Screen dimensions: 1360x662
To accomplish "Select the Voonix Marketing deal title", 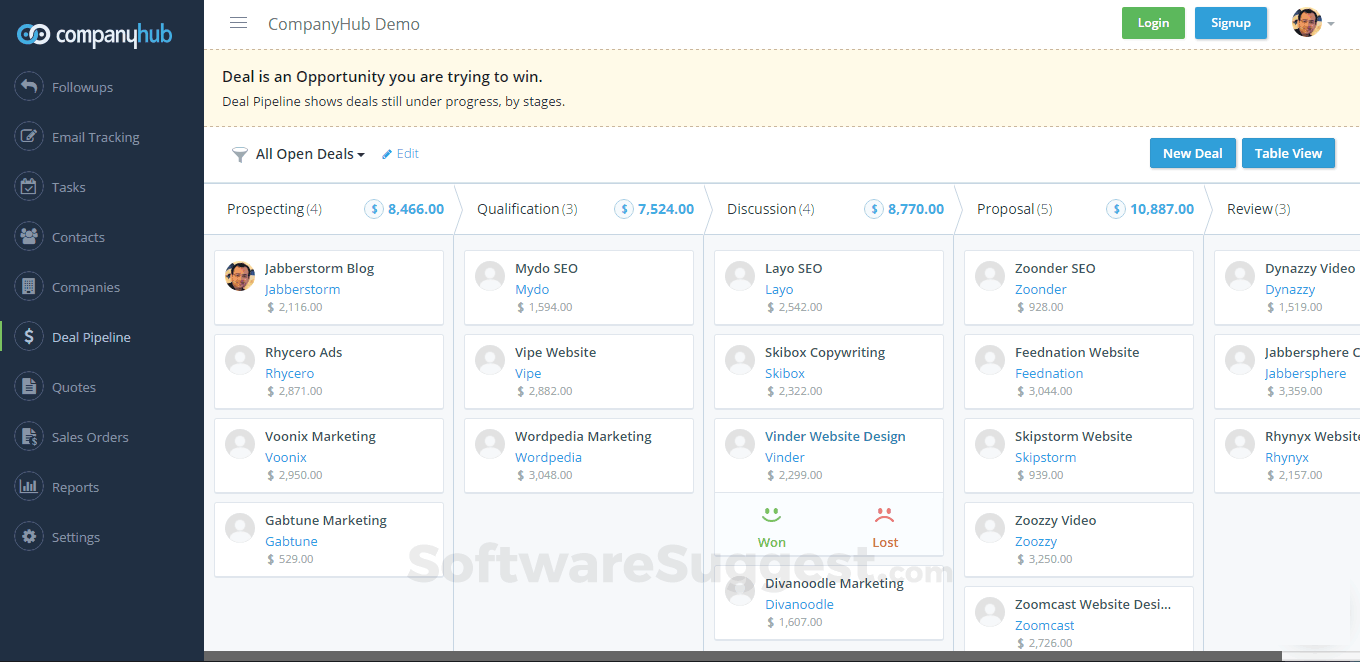I will (320, 436).
